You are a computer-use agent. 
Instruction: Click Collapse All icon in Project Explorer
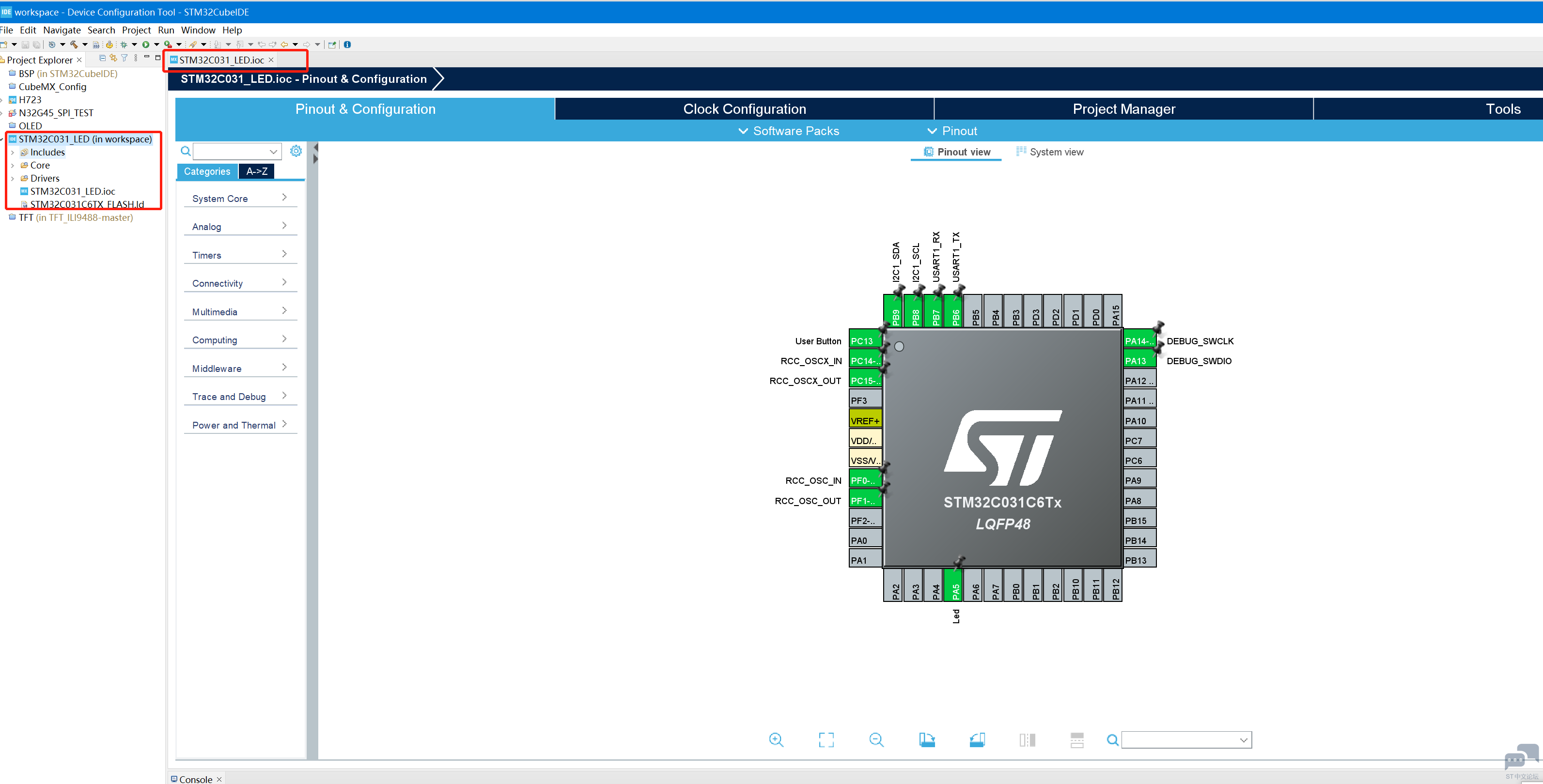102,58
